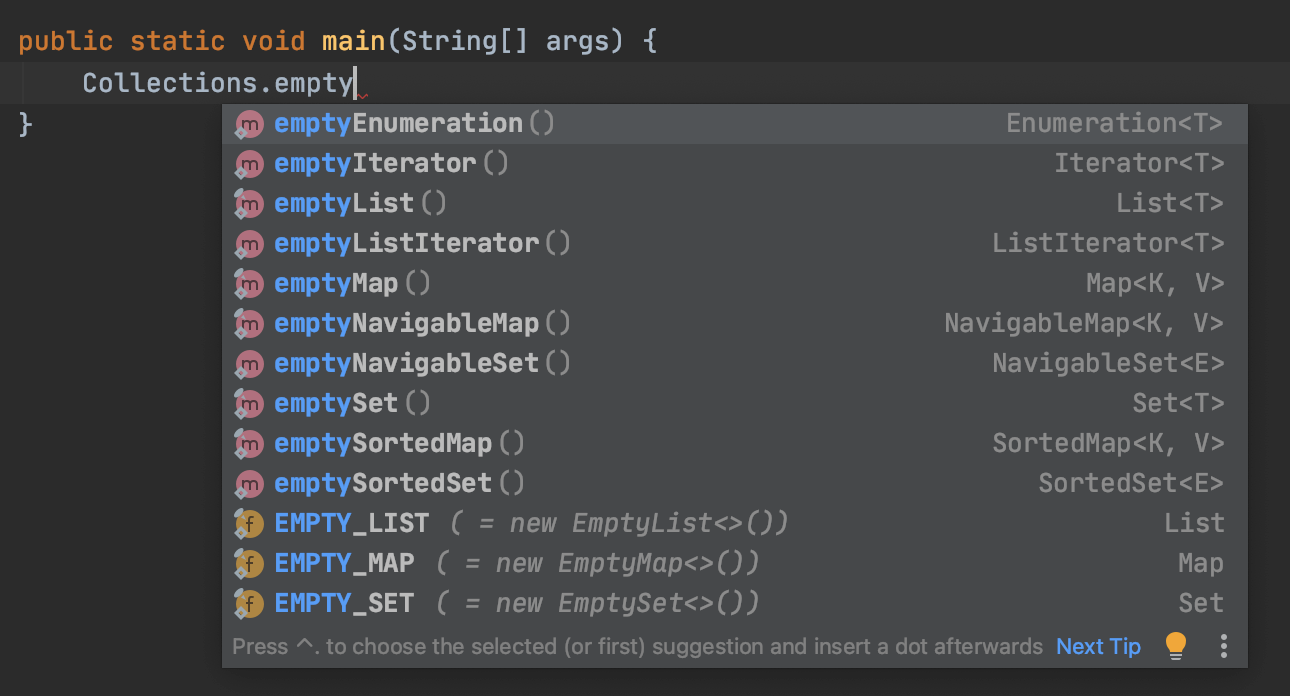Click the method icon beside emptyNavigableMap
Screen dimensions: 1290x696
coord(248,324)
